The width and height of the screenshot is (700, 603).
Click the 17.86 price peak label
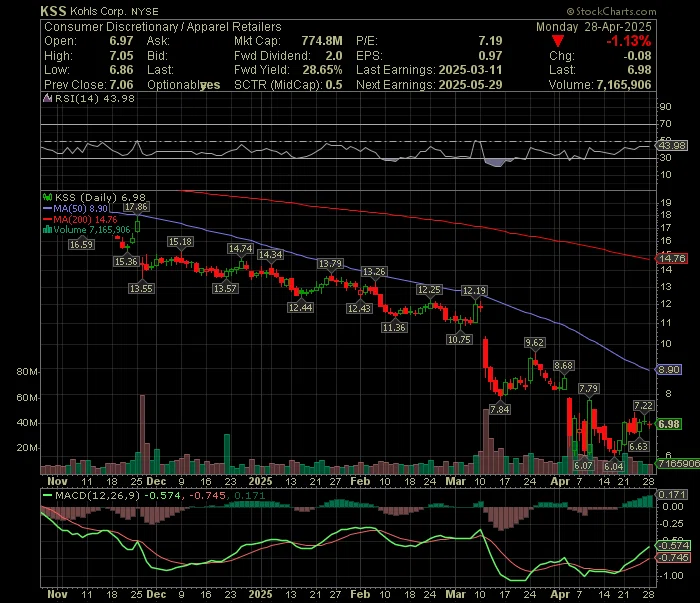tap(136, 207)
